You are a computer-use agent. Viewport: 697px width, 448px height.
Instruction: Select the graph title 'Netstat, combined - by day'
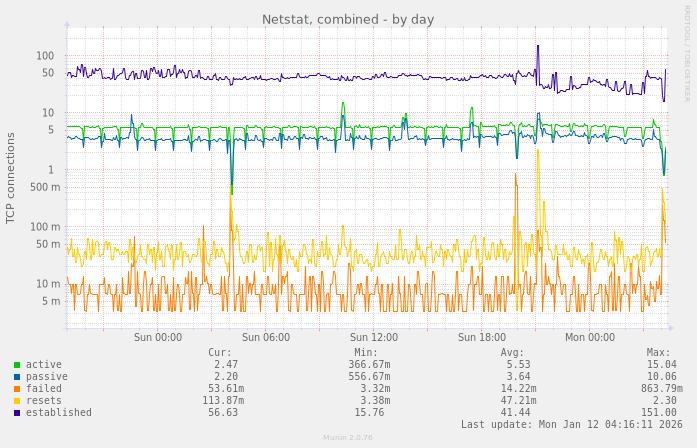pyautogui.click(x=348, y=20)
